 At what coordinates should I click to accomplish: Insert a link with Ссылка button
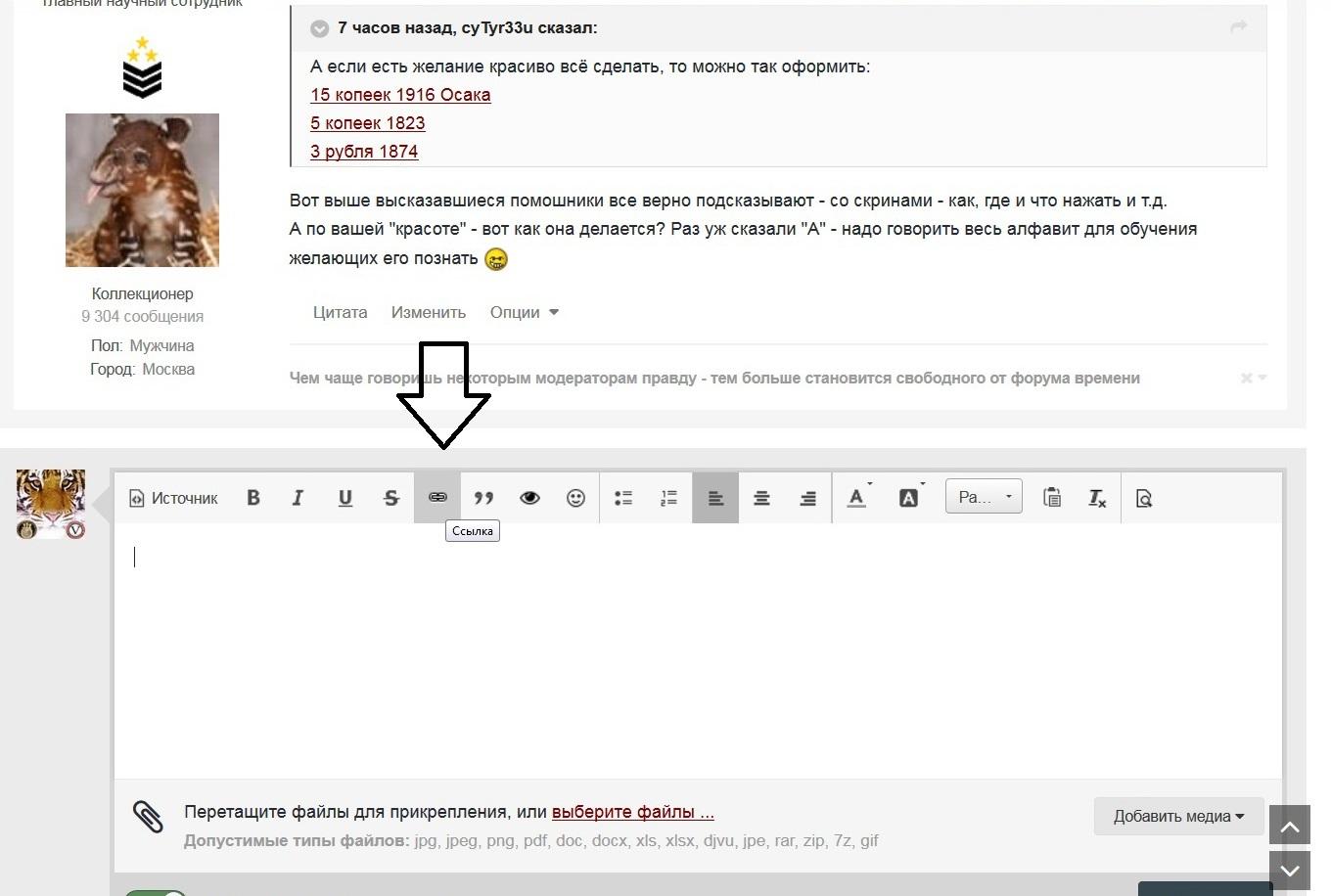pos(437,498)
